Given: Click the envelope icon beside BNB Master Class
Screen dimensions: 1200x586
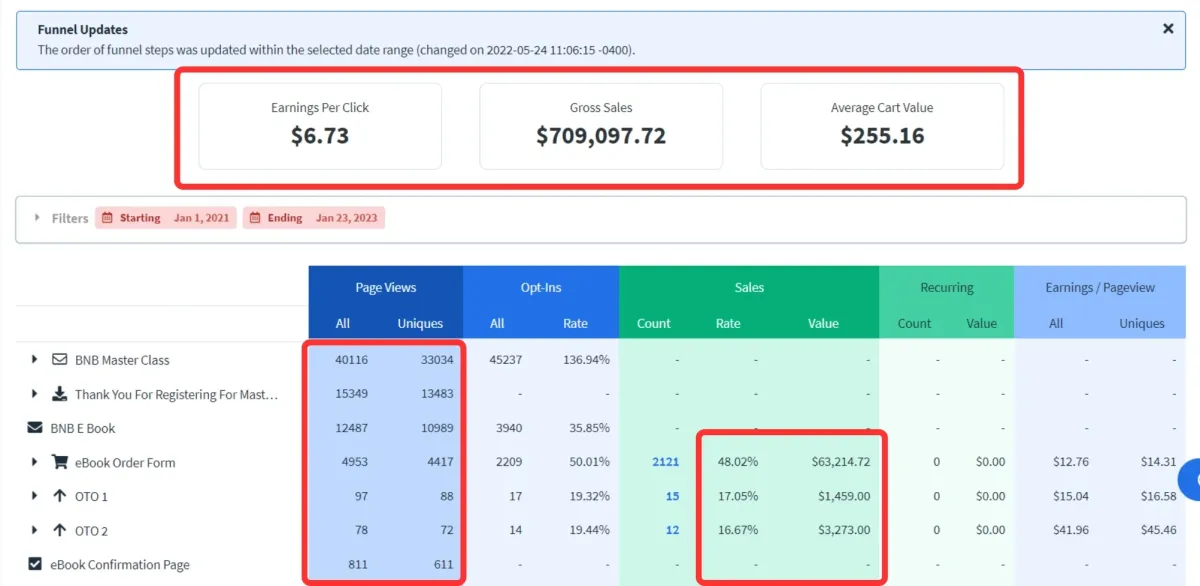Looking at the screenshot, I should 60,359.
